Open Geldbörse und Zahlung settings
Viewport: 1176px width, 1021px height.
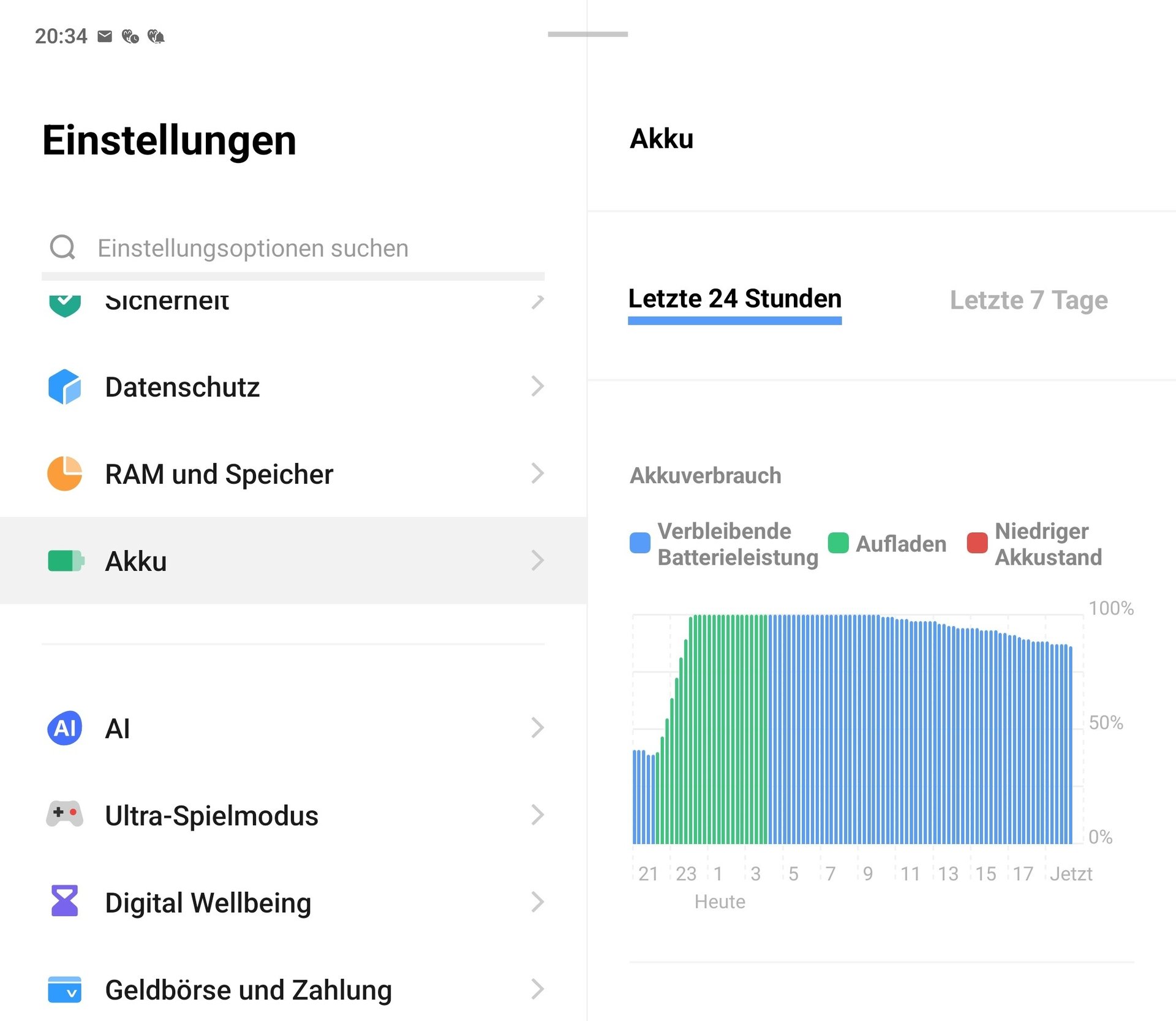point(248,990)
